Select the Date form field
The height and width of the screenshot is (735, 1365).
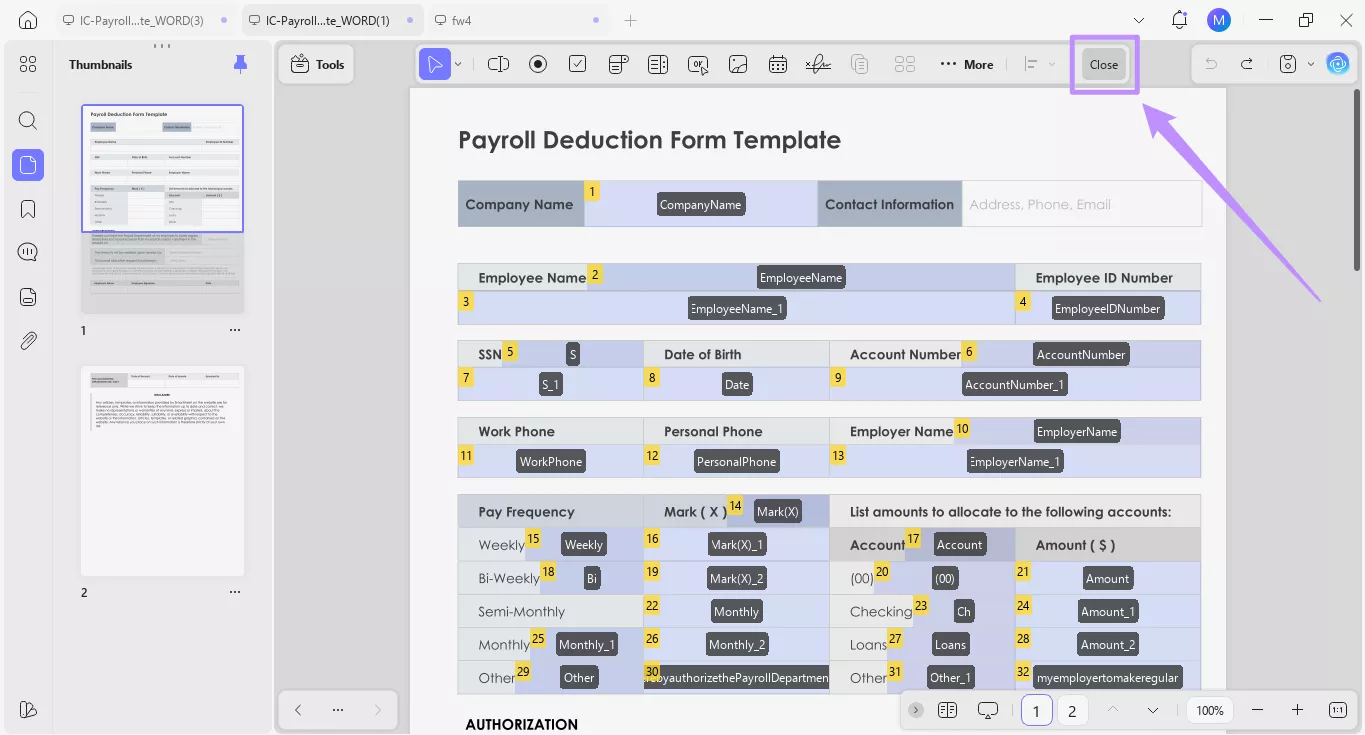[x=737, y=385]
